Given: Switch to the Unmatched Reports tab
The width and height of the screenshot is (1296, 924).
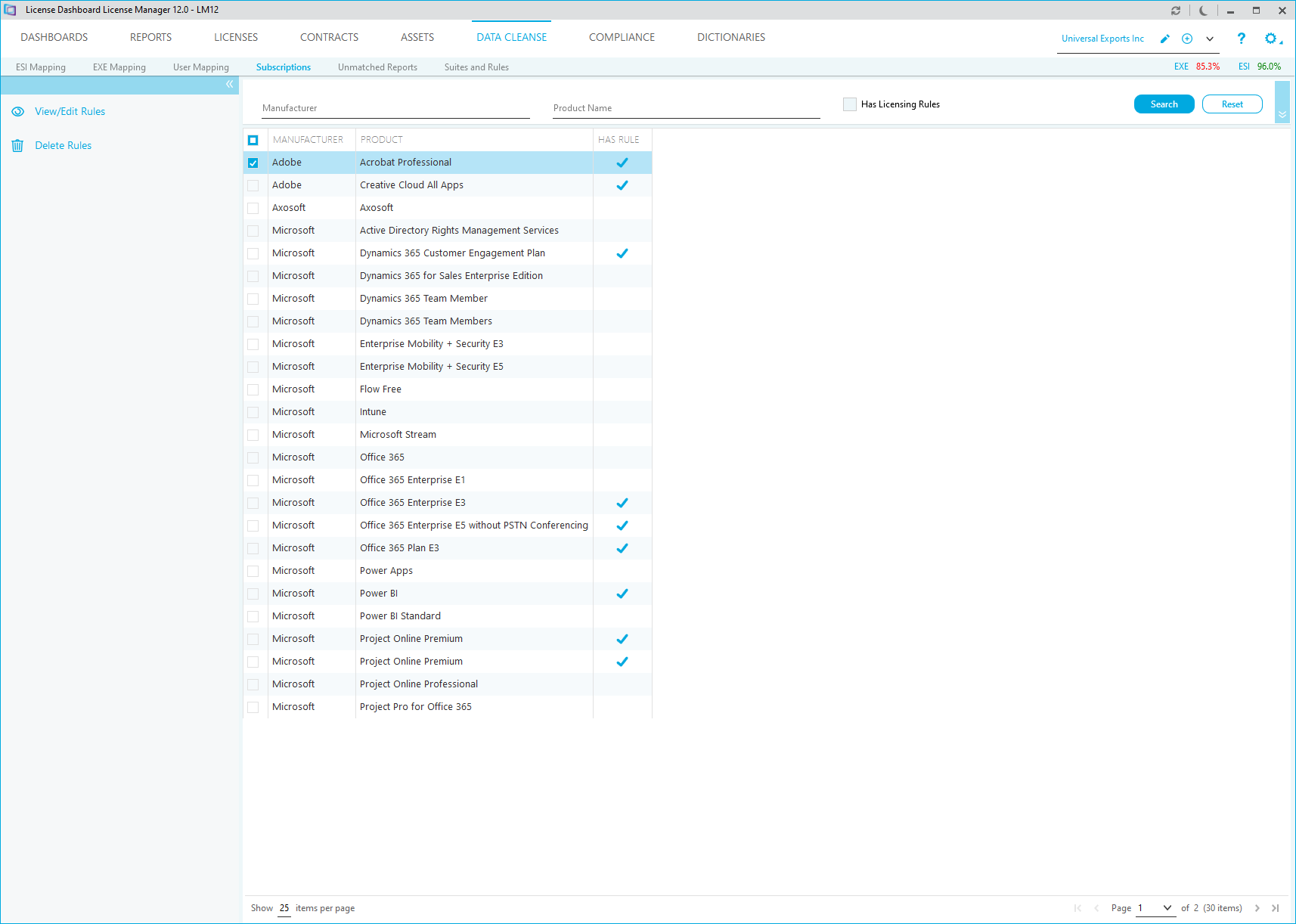Looking at the screenshot, I should click(377, 67).
